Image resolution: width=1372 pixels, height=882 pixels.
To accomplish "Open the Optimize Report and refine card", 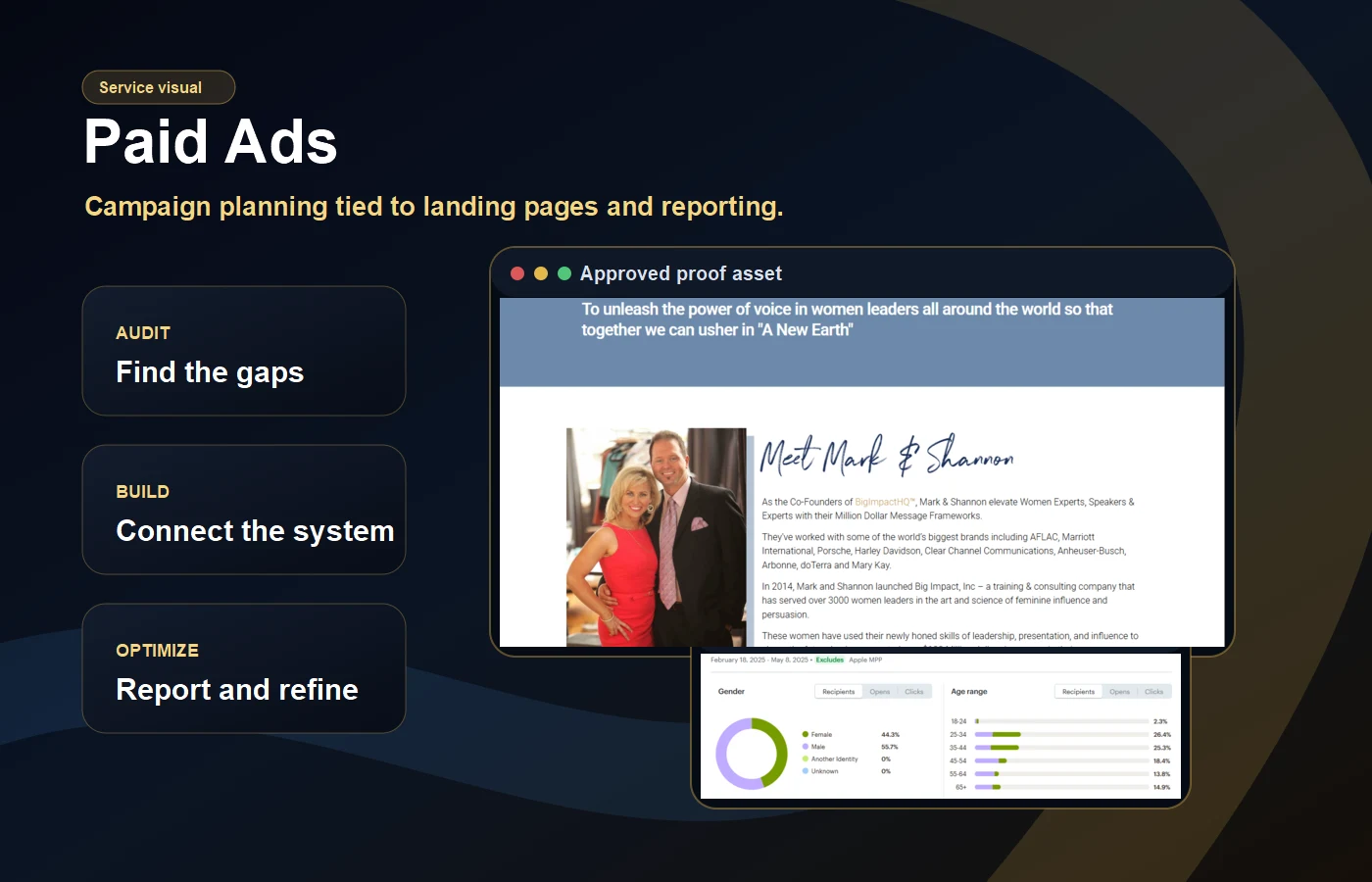I will point(244,668).
